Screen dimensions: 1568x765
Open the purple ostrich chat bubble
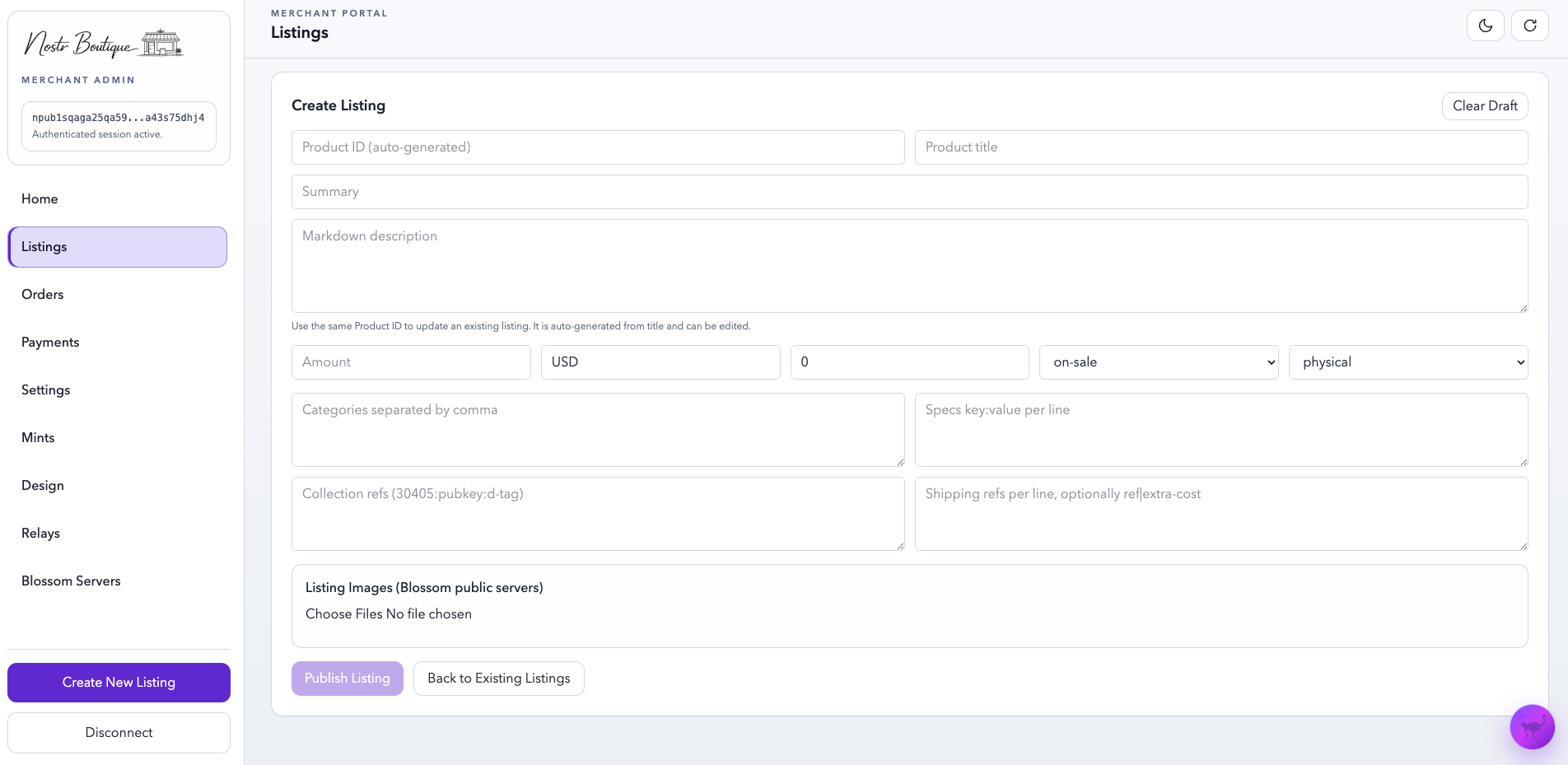[x=1532, y=726]
